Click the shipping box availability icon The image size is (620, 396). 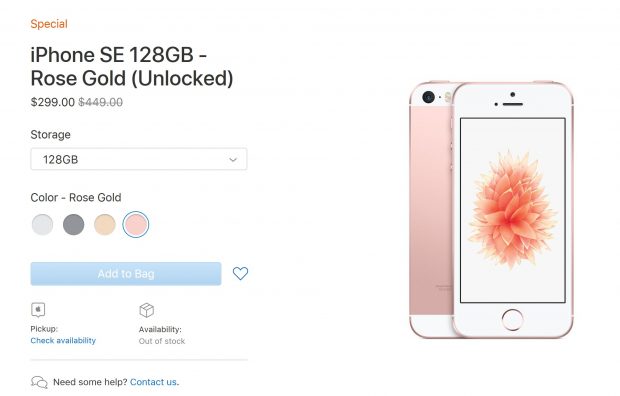tap(147, 310)
